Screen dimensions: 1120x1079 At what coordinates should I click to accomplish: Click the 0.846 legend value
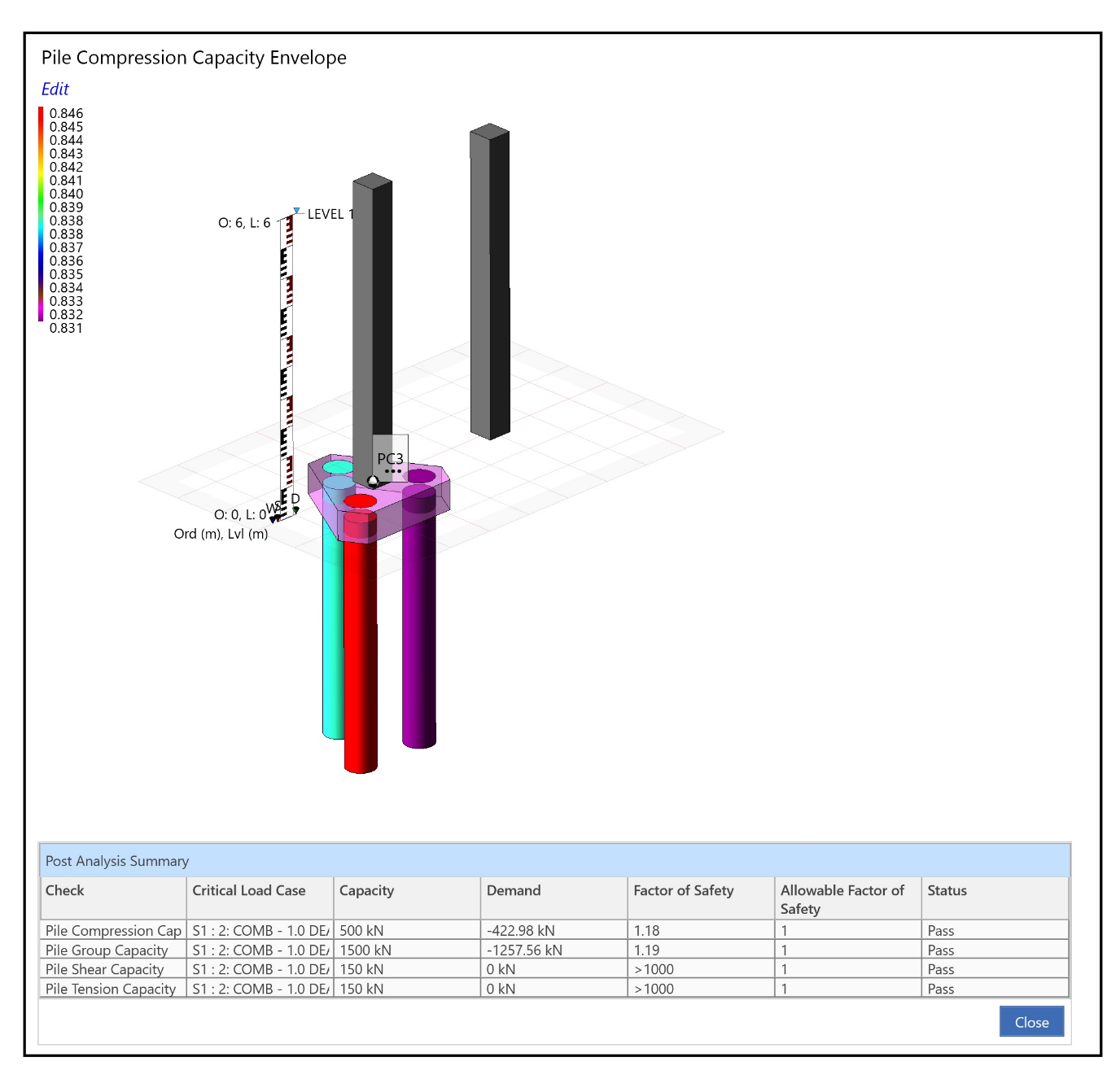pyautogui.click(x=66, y=113)
